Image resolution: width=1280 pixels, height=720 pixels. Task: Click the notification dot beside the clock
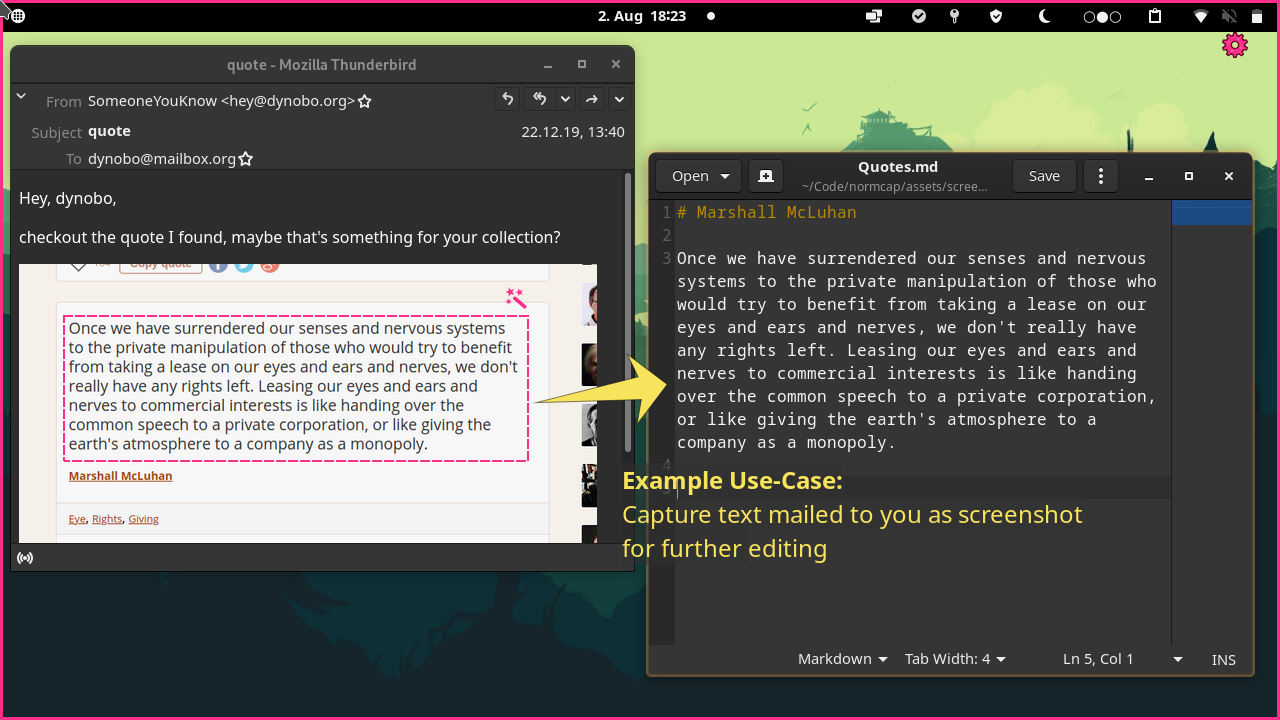coord(711,16)
